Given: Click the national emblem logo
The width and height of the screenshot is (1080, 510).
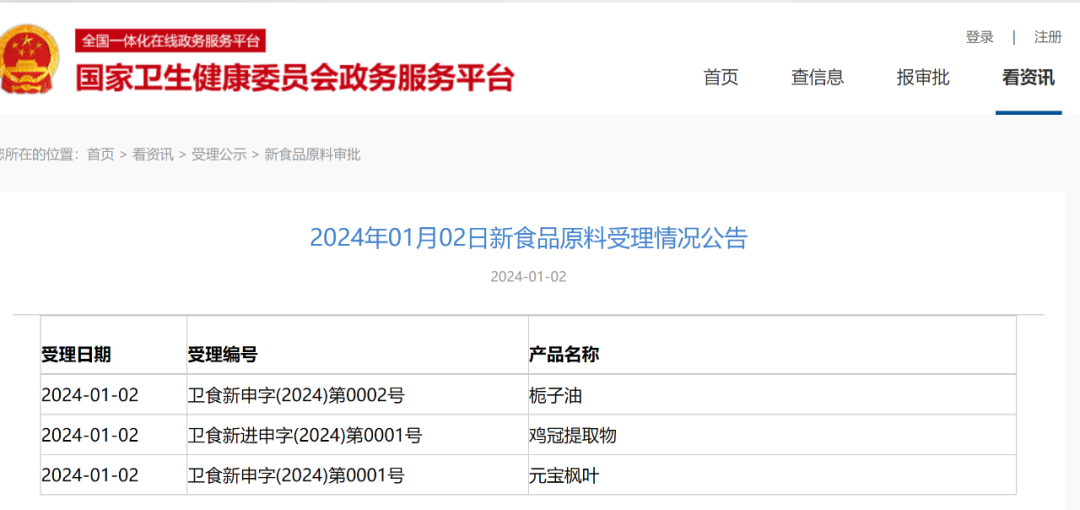Looking at the screenshot, I should (28, 60).
